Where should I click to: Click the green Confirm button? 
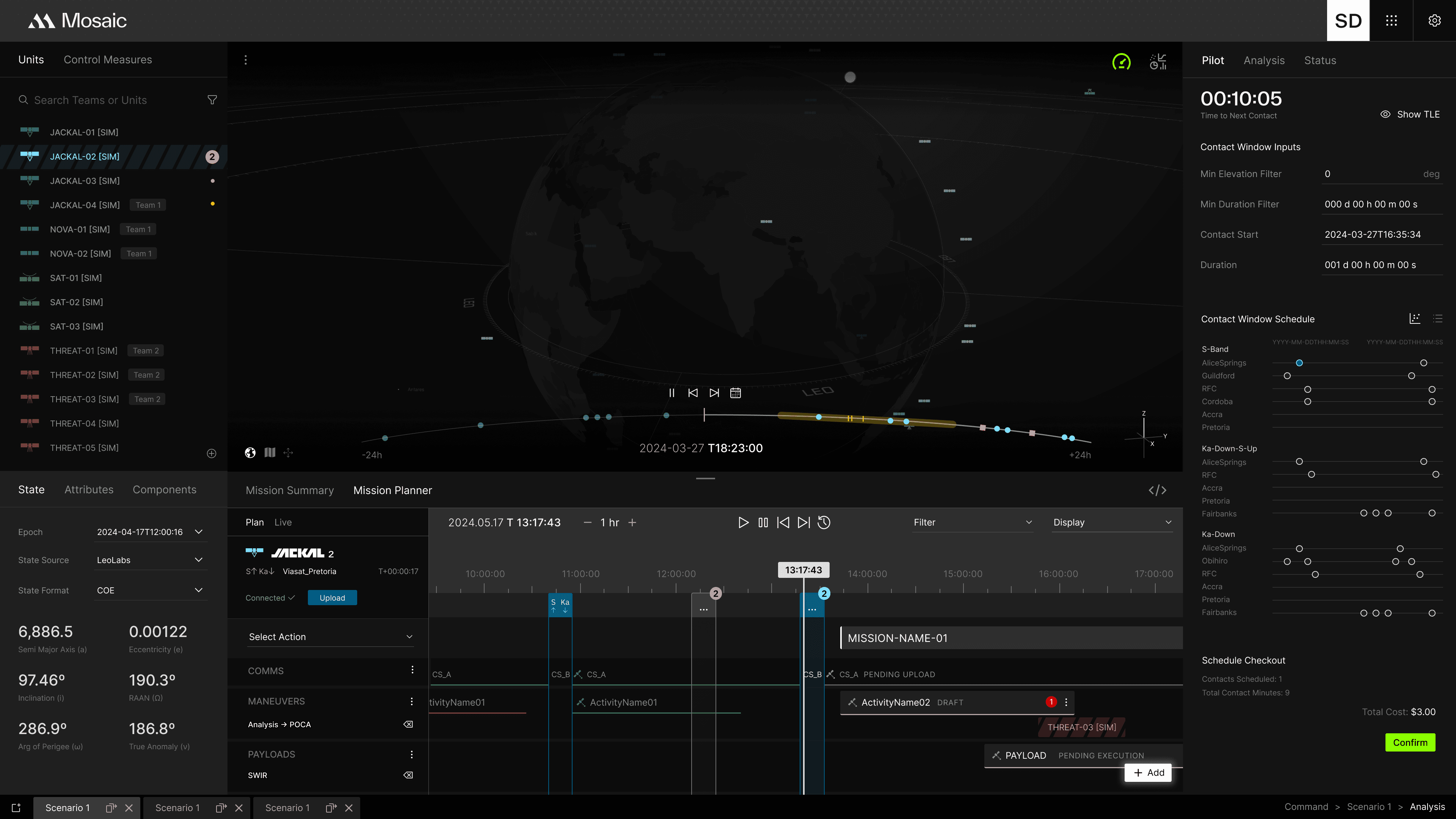point(1410,742)
